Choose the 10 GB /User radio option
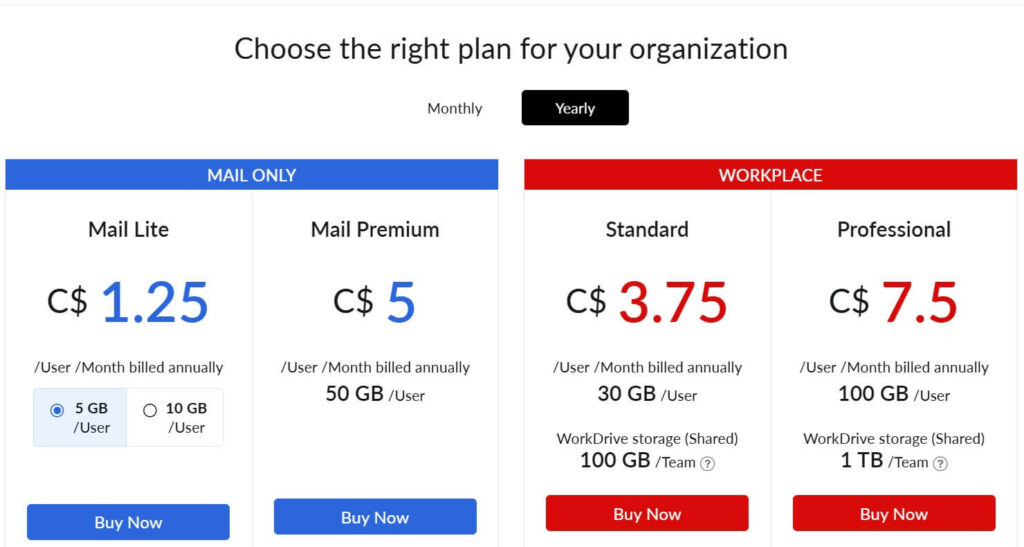 pyautogui.click(x=150, y=409)
